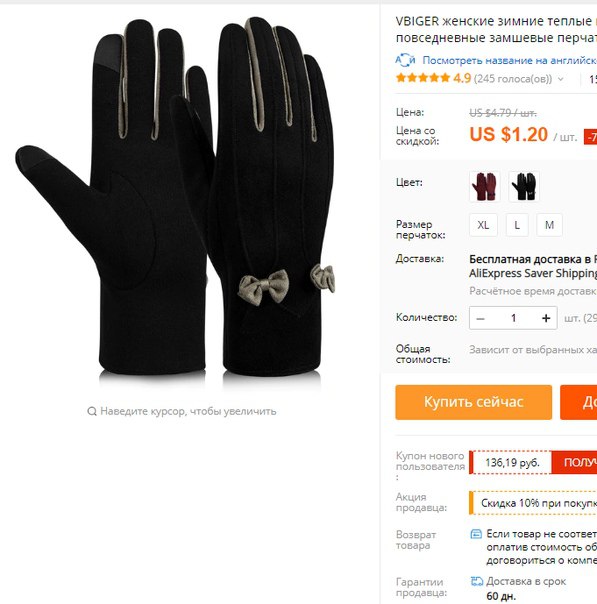The height and width of the screenshot is (604, 597).
Task: Choose glove size M
Action: [x=549, y=225]
